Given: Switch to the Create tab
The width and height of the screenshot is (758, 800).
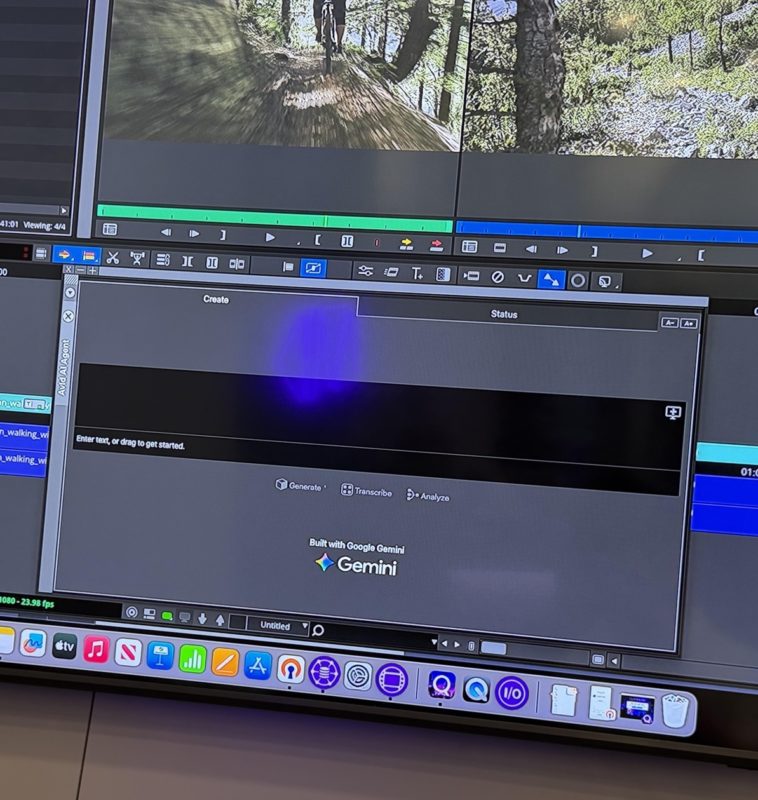Looking at the screenshot, I should click(216, 299).
